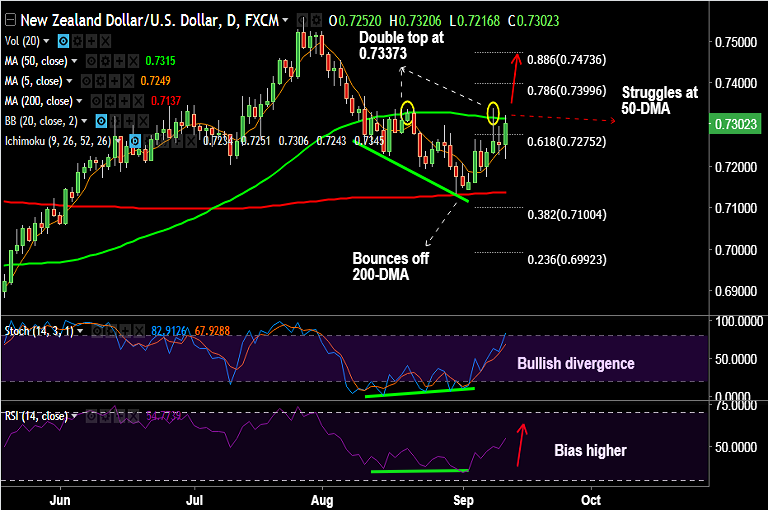The width and height of the screenshot is (768, 511).
Task: Open settings gear for Stoch (14, 3, 1)
Action: [111, 331]
